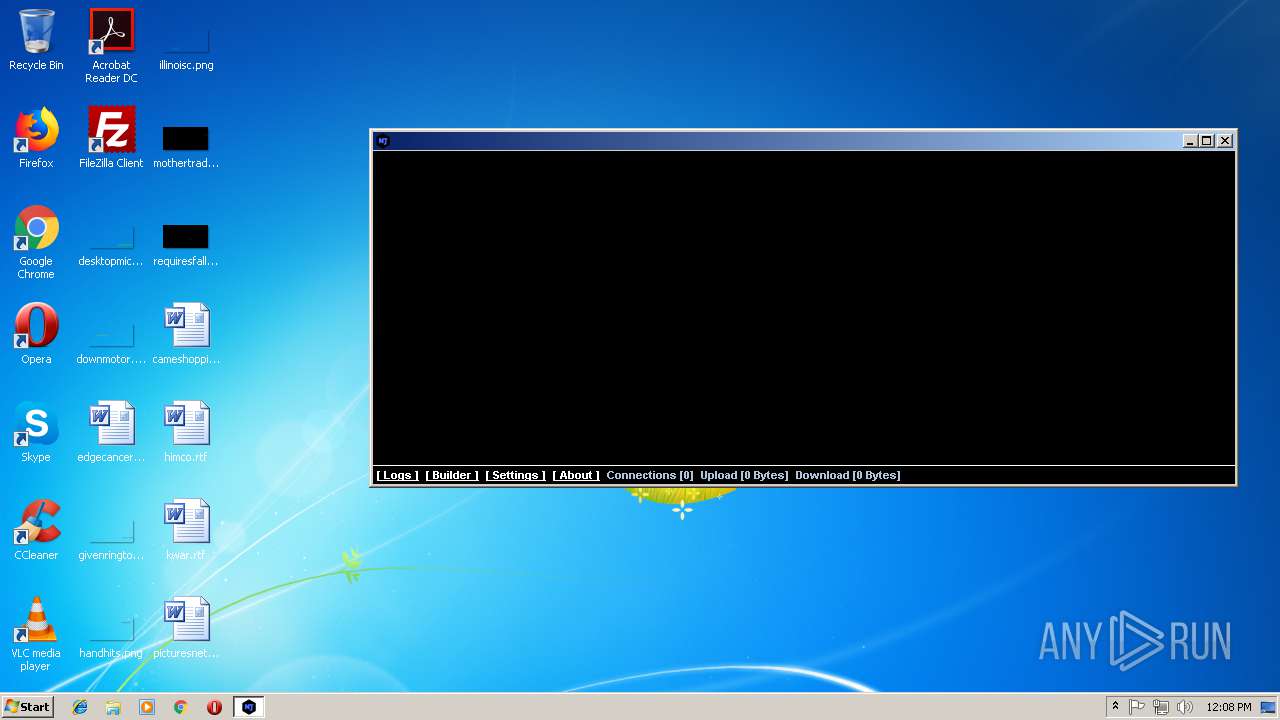
Task: Launch Internet Explorer from taskbar
Action: coord(80,707)
